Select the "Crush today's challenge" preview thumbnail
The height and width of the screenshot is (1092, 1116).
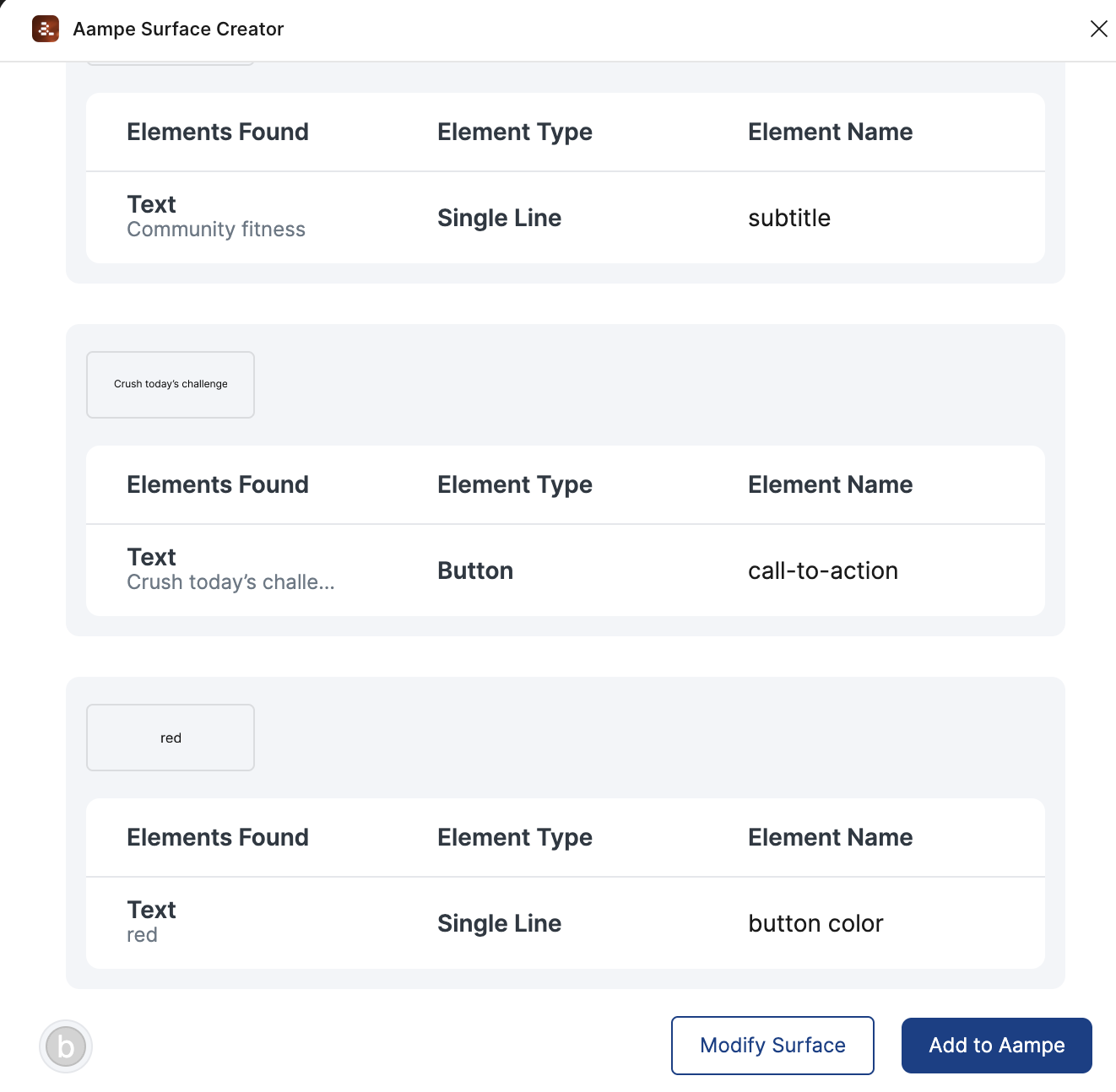pos(171,385)
